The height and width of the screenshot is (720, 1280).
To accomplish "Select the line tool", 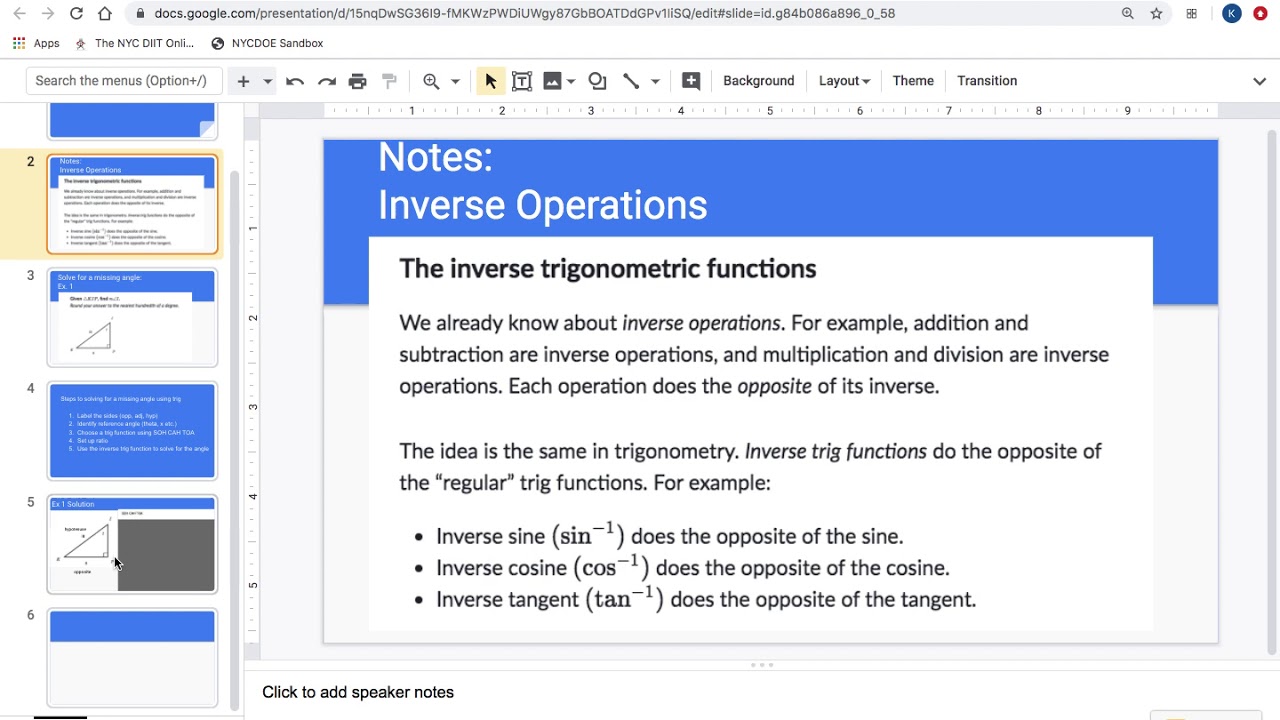I will coord(631,81).
